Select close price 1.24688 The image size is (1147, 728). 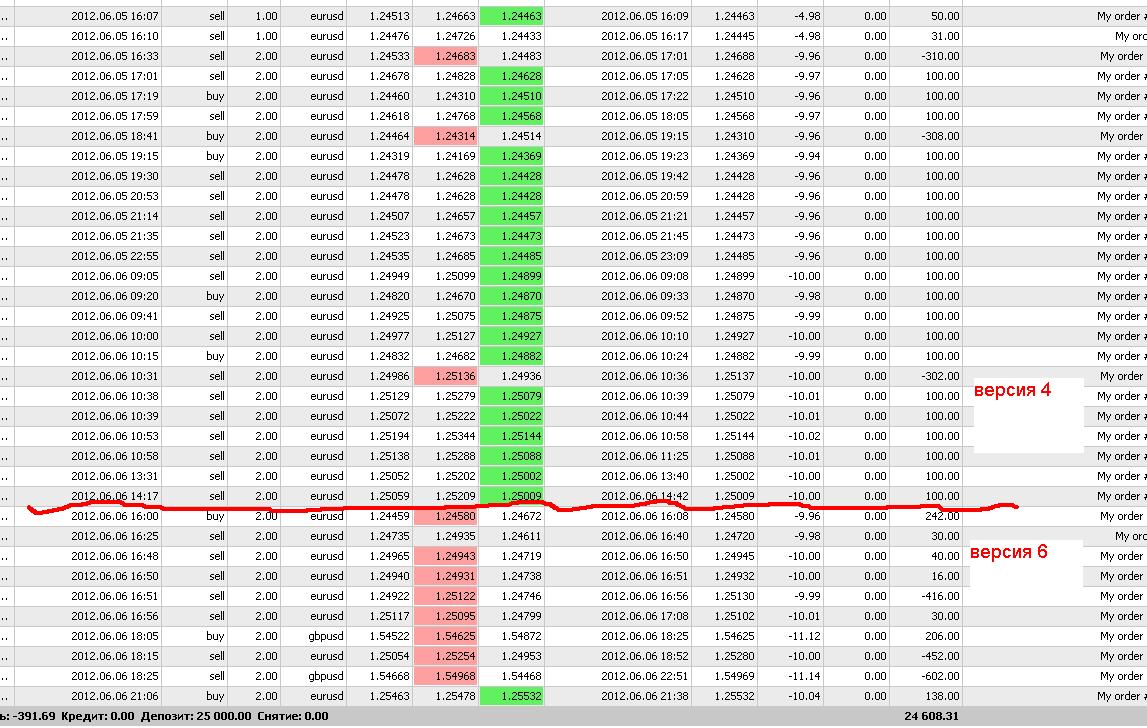pyautogui.click(x=734, y=56)
